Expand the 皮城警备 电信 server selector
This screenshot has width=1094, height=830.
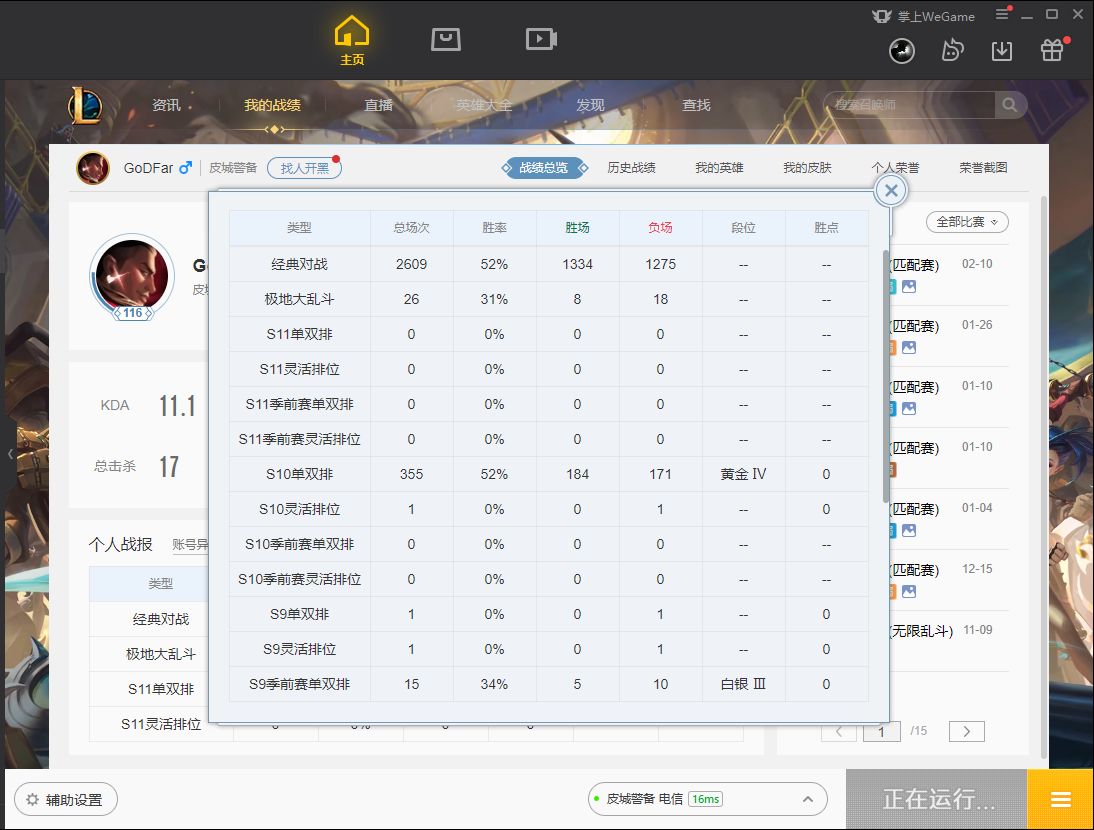click(707, 799)
